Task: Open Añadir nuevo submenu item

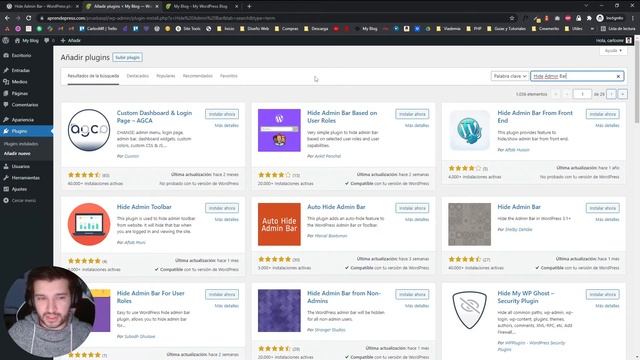Action: click(x=17, y=153)
